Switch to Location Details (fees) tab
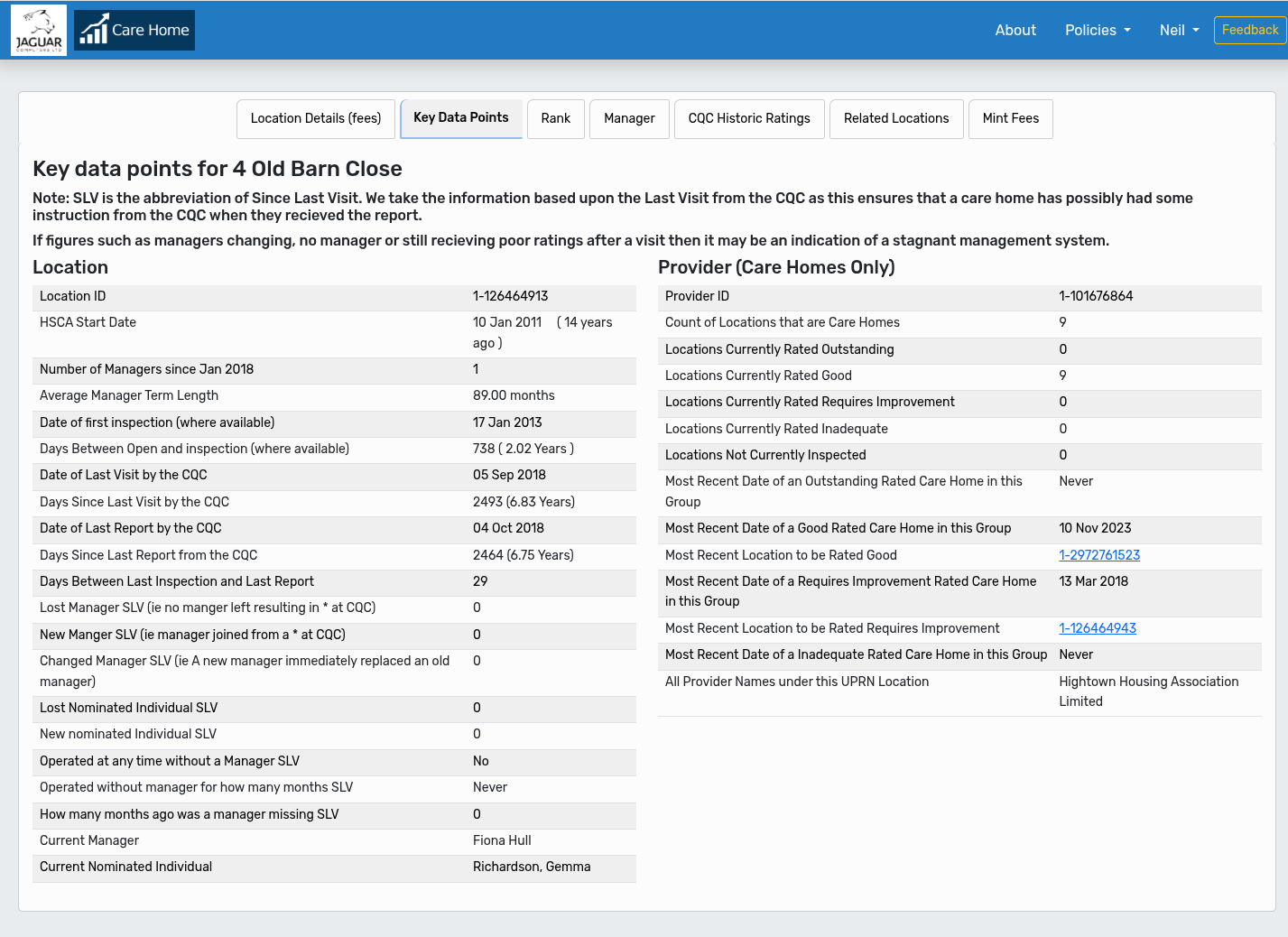1288x937 pixels. click(x=316, y=118)
